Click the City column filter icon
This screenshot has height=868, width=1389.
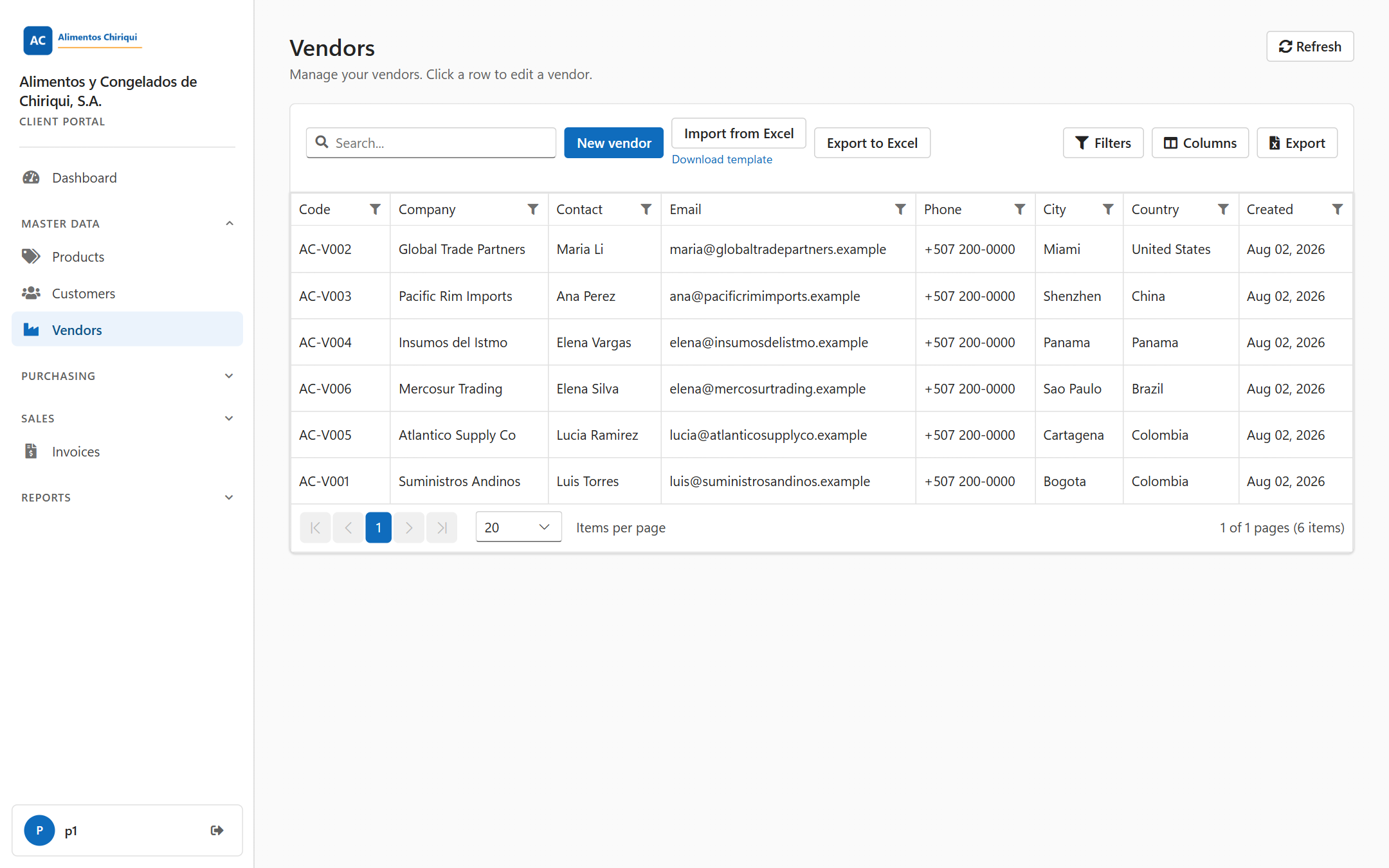point(1108,209)
